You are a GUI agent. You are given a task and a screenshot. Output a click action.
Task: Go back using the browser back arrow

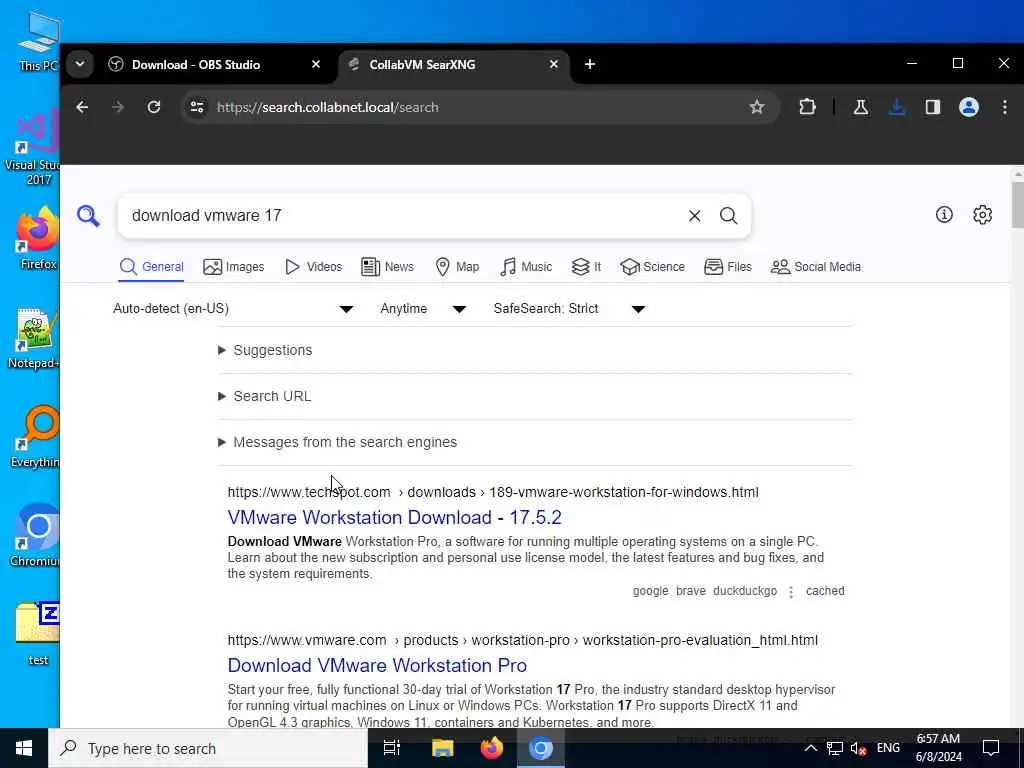82,107
